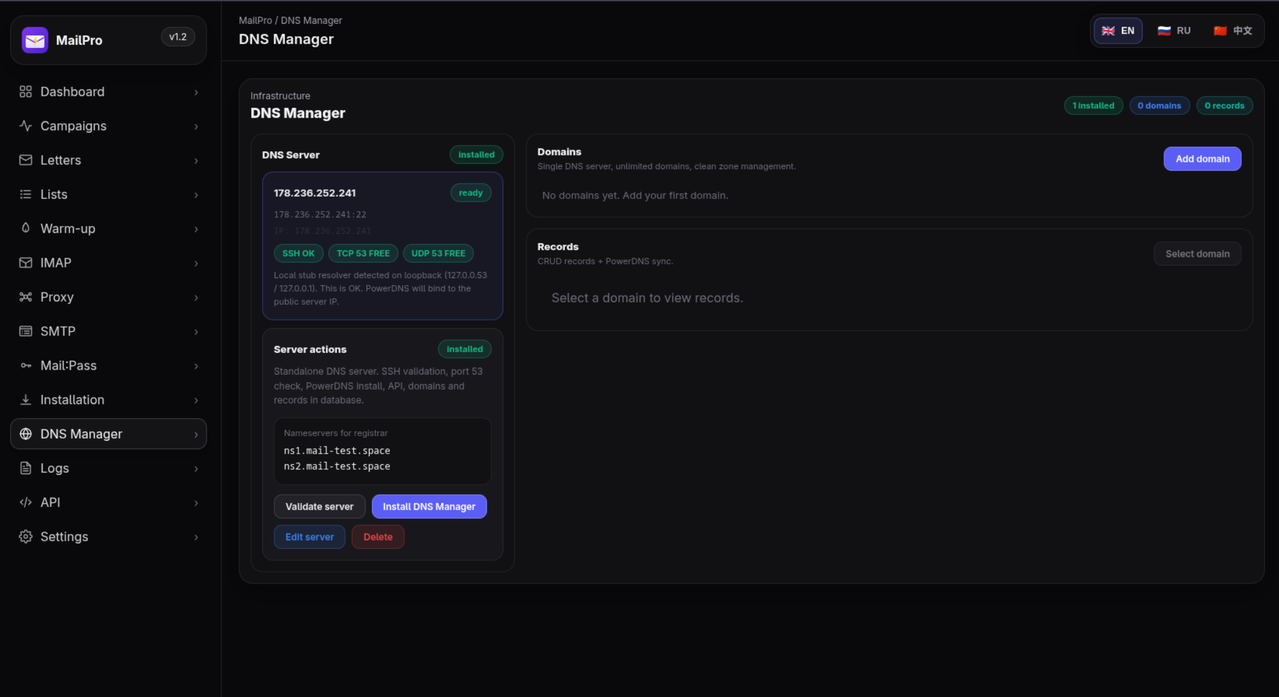Switch language to RU
Image resolution: width=1279 pixels, height=697 pixels.
[1174, 31]
